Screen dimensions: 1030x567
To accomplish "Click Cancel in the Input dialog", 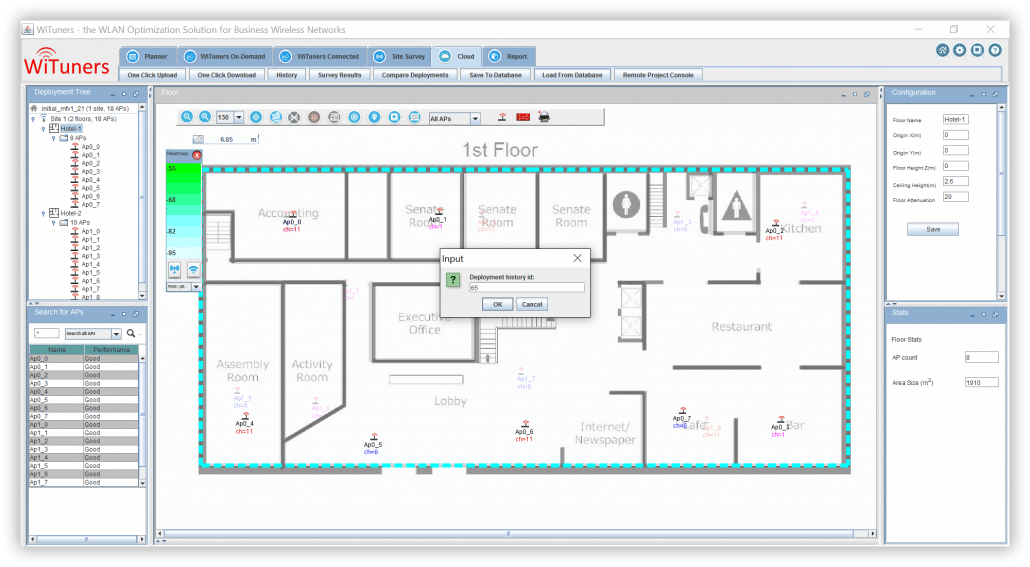I will pos(532,304).
